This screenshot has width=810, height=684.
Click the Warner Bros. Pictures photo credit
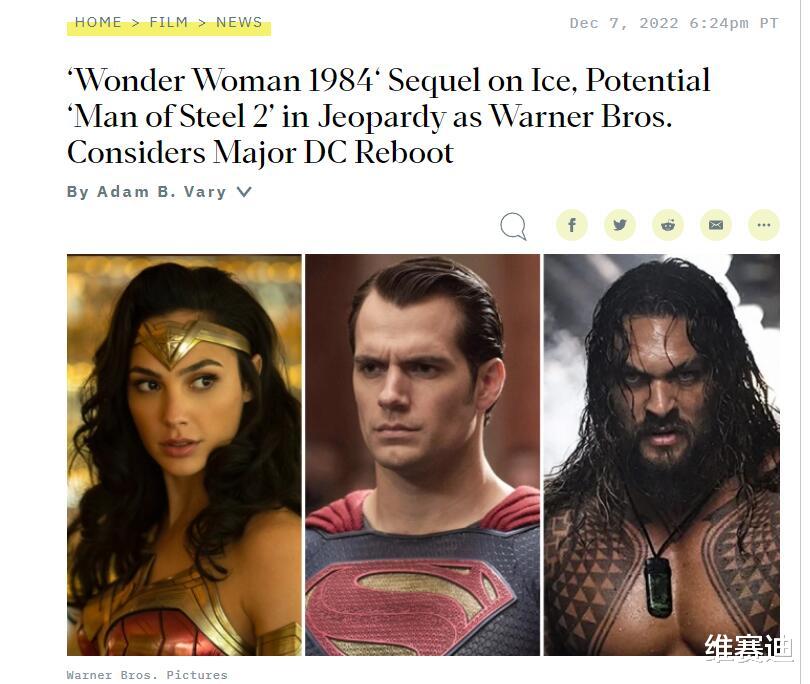click(147, 675)
